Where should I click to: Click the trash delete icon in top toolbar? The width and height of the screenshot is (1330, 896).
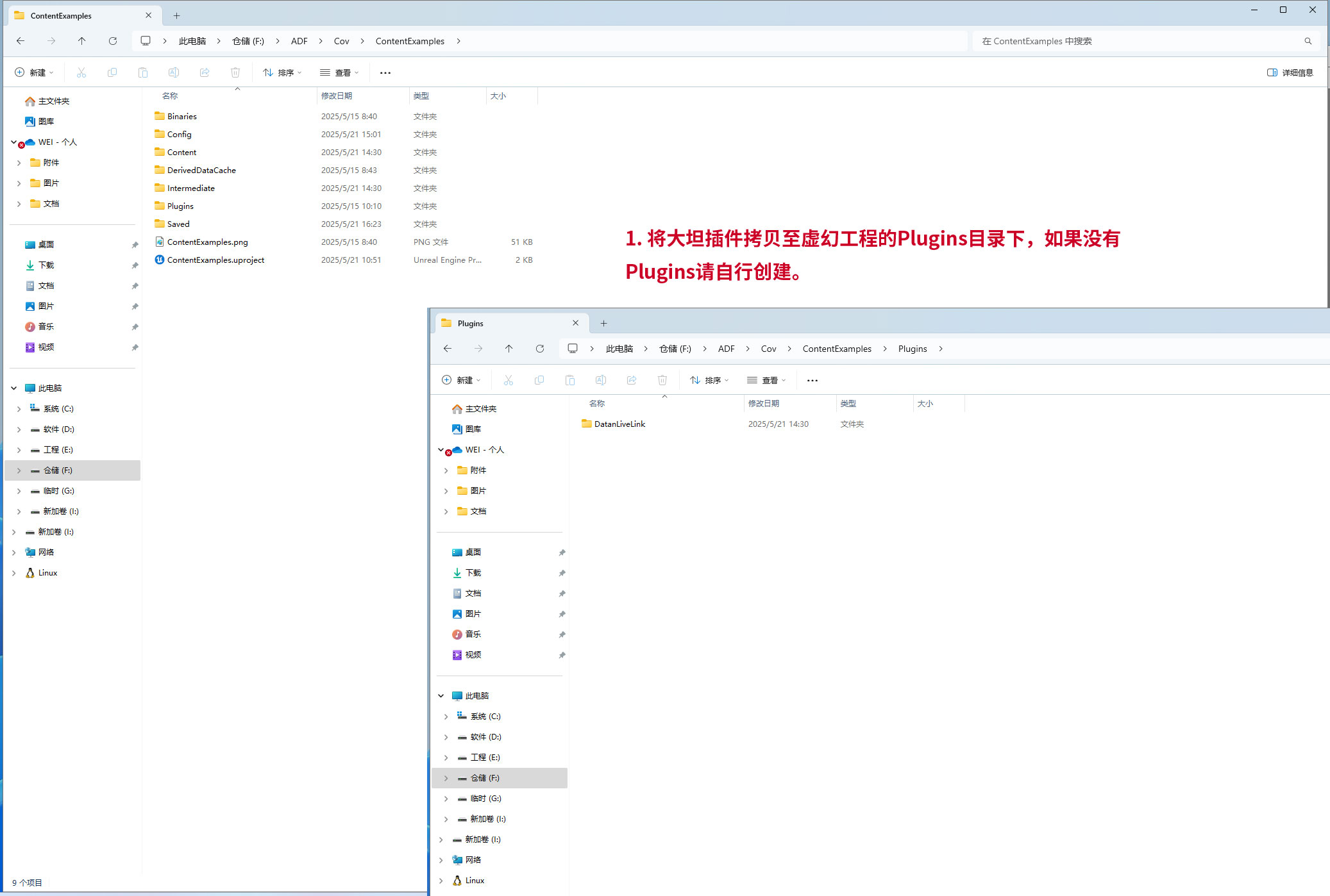(235, 72)
